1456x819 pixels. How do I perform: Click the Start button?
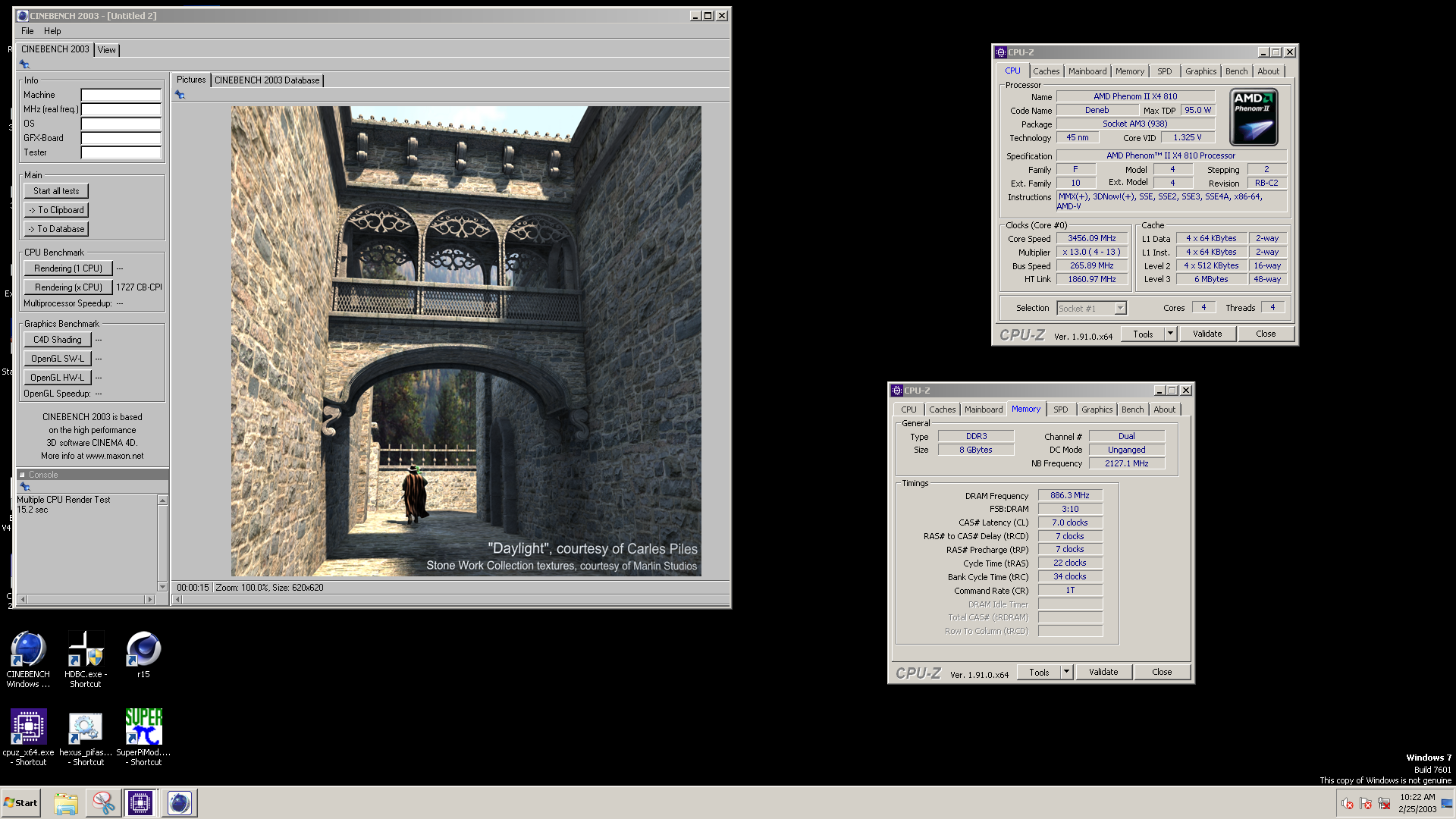[x=21, y=803]
